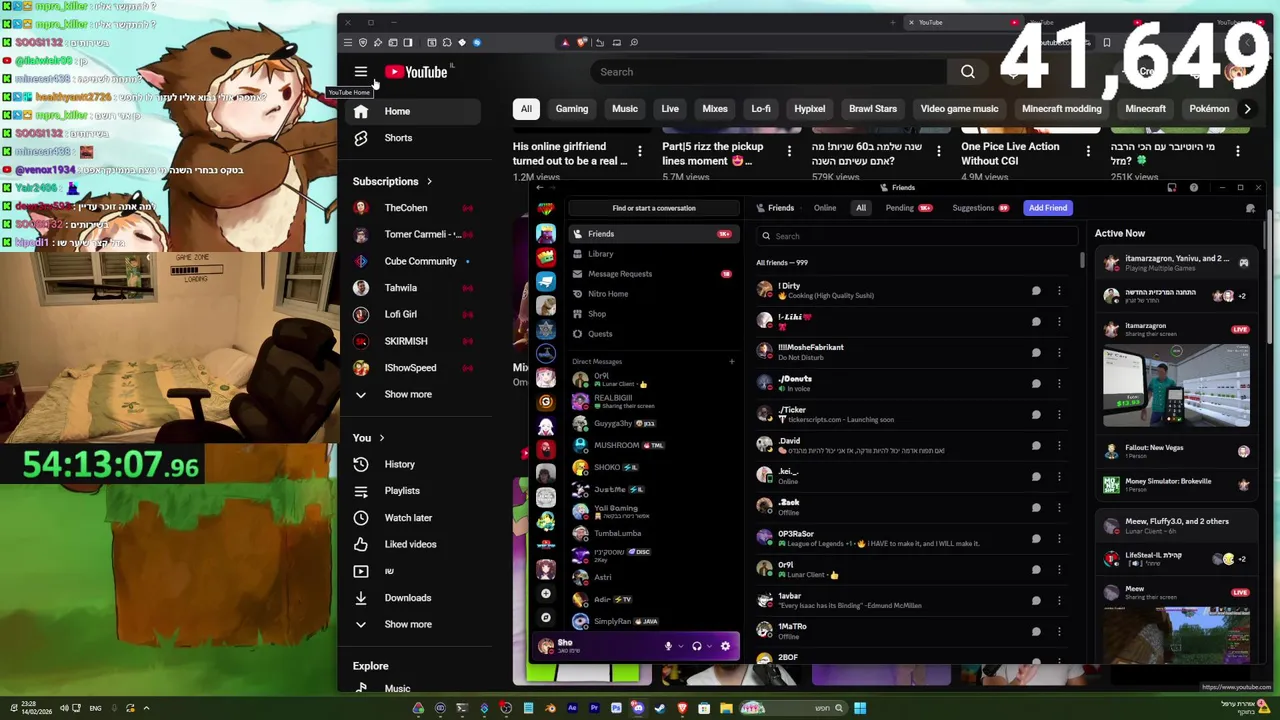
Task: Click Find or start a conversation
Action: 653,208
